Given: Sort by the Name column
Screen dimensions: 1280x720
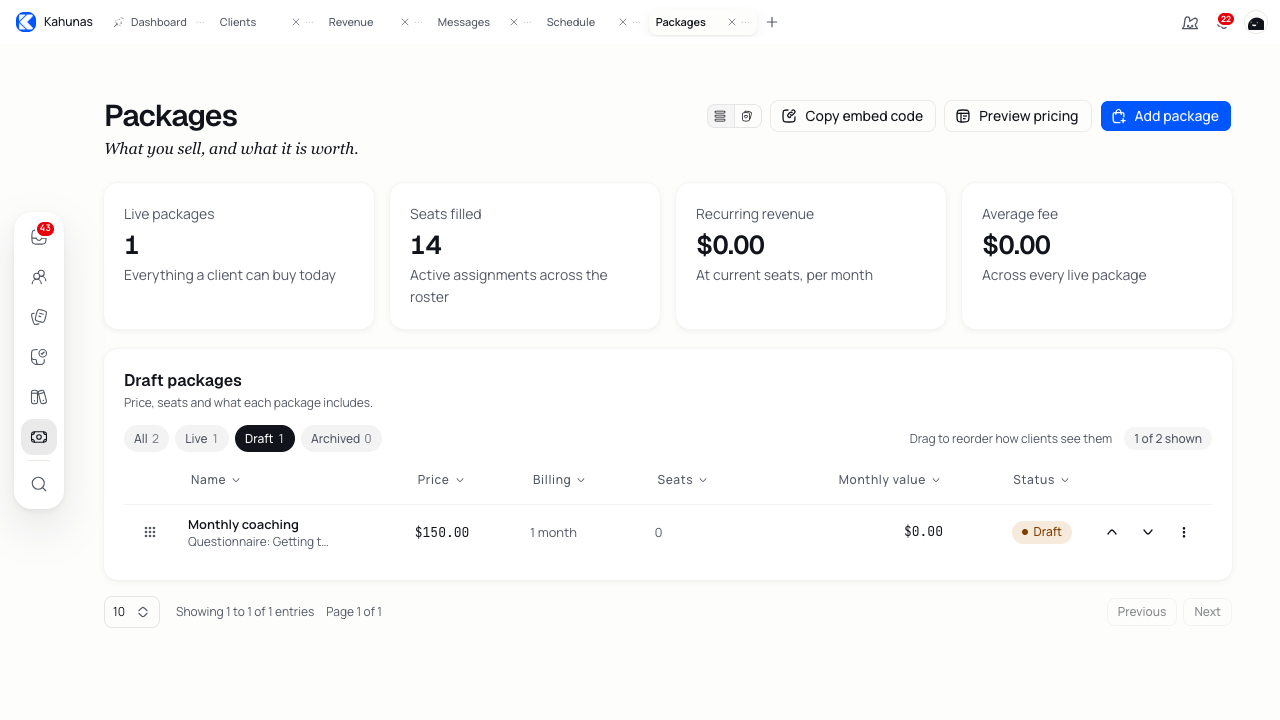Looking at the screenshot, I should click(x=215, y=480).
